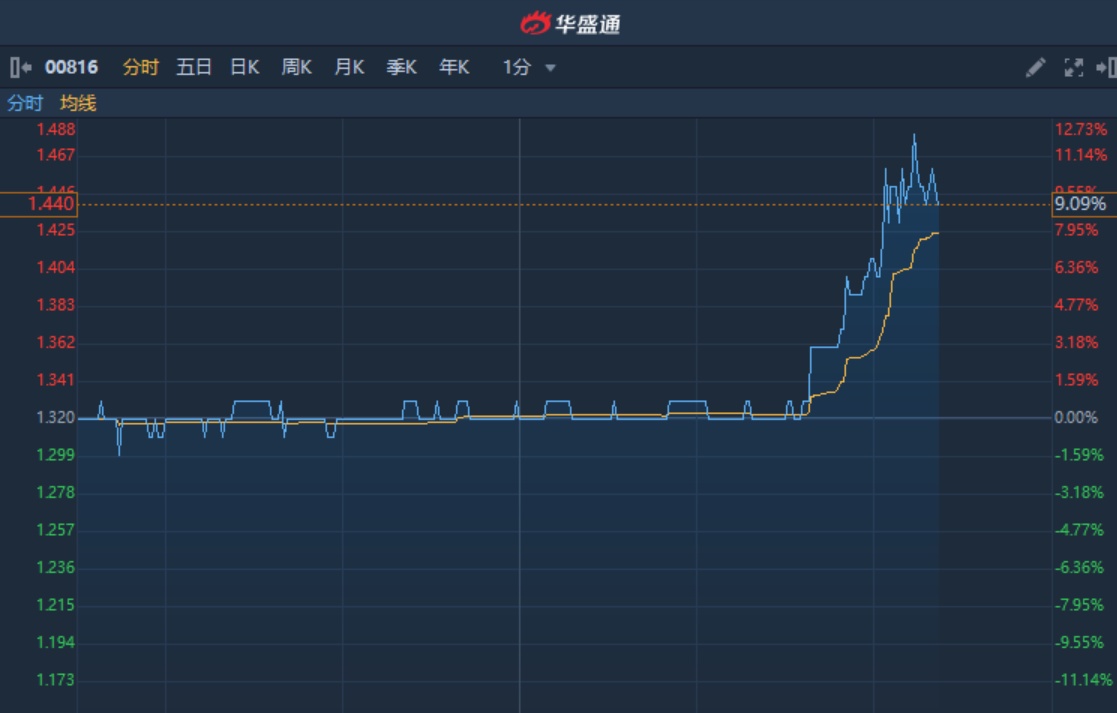Click the price peak on the chart
The image size is (1117, 713).
(914, 135)
